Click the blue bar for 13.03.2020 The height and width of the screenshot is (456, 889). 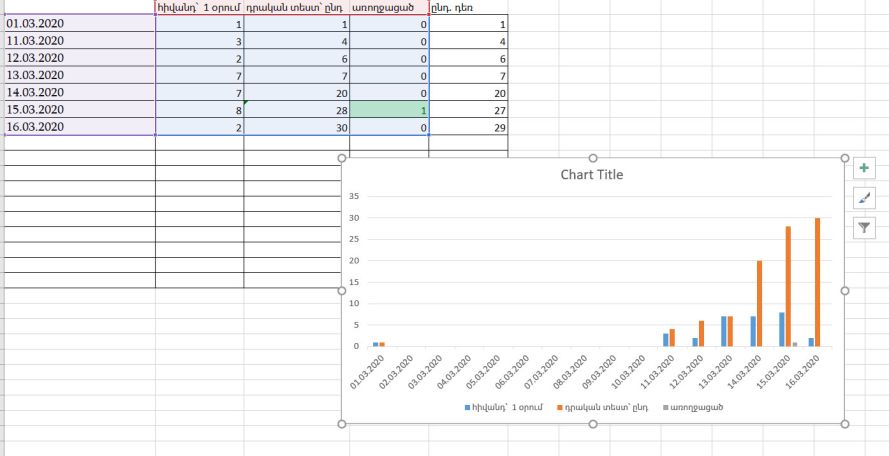pos(723,331)
